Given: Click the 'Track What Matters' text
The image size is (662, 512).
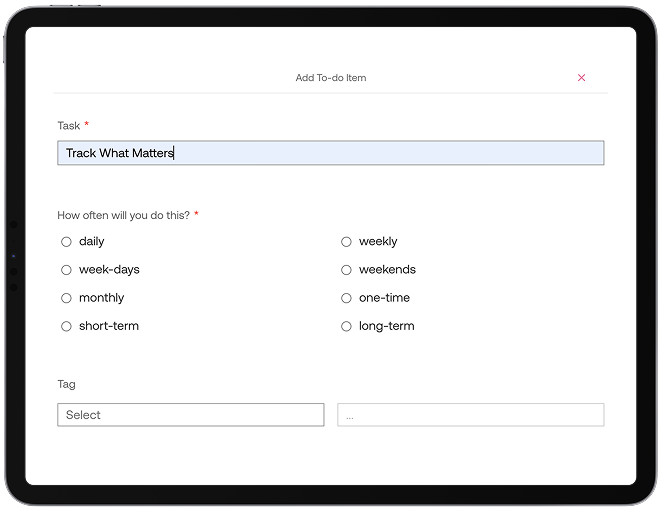Looking at the screenshot, I should click(x=119, y=153).
